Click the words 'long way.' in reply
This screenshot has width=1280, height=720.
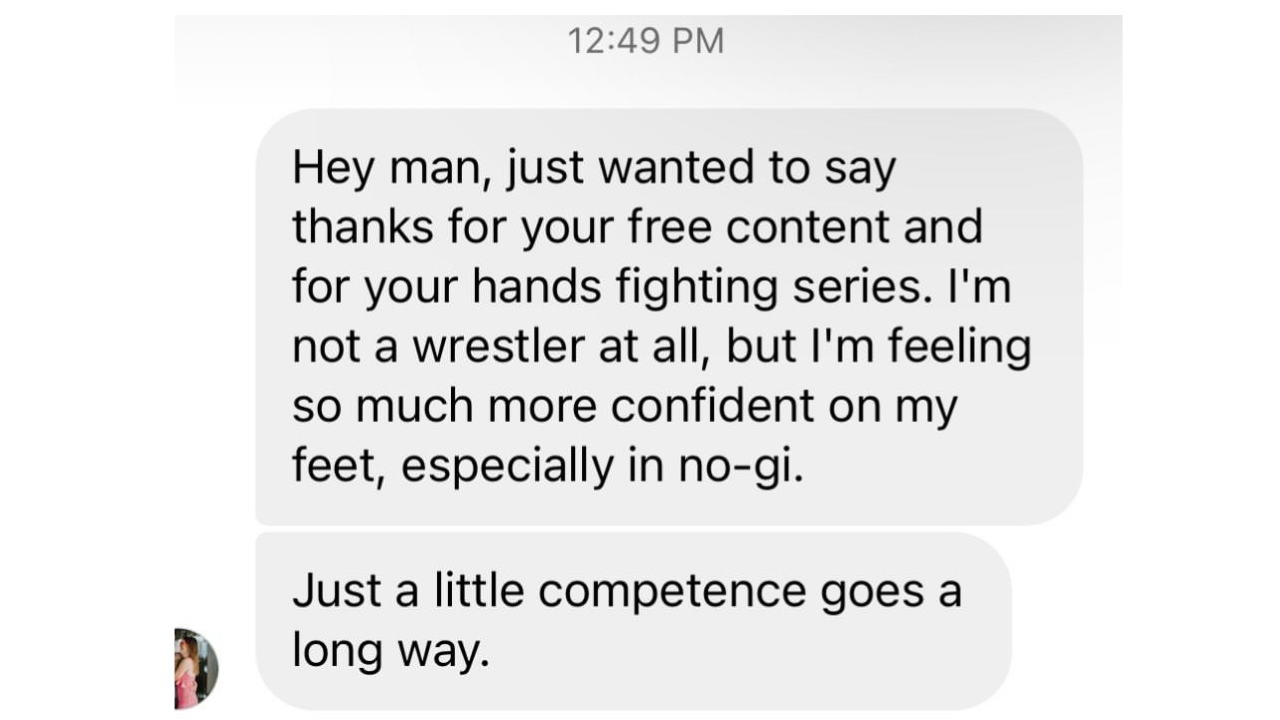click(x=390, y=651)
